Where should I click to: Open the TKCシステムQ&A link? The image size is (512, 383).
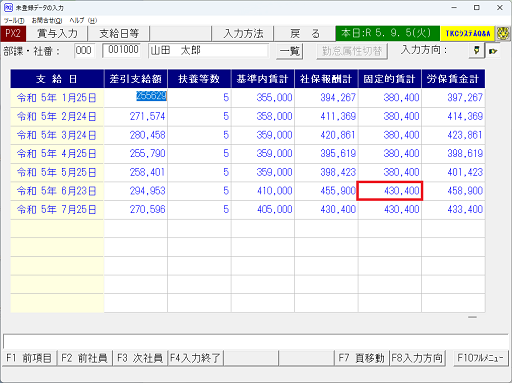pyautogui.click(x=467, y=33)
